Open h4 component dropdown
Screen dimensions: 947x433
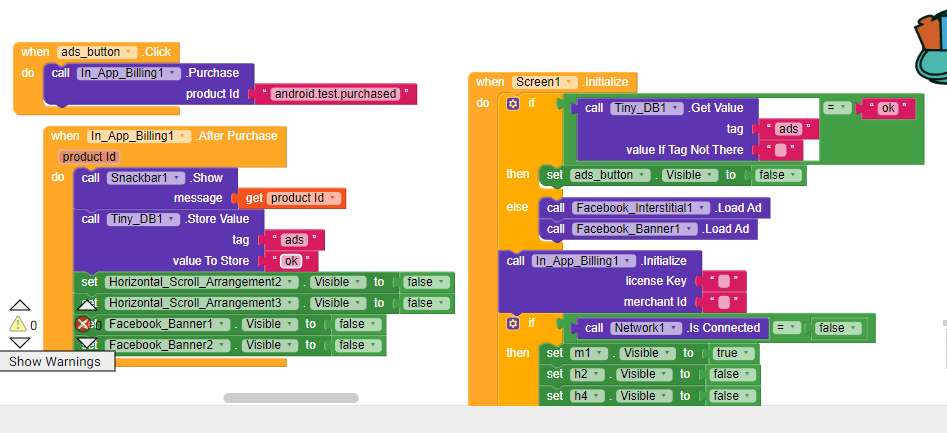tap(587, 396)
